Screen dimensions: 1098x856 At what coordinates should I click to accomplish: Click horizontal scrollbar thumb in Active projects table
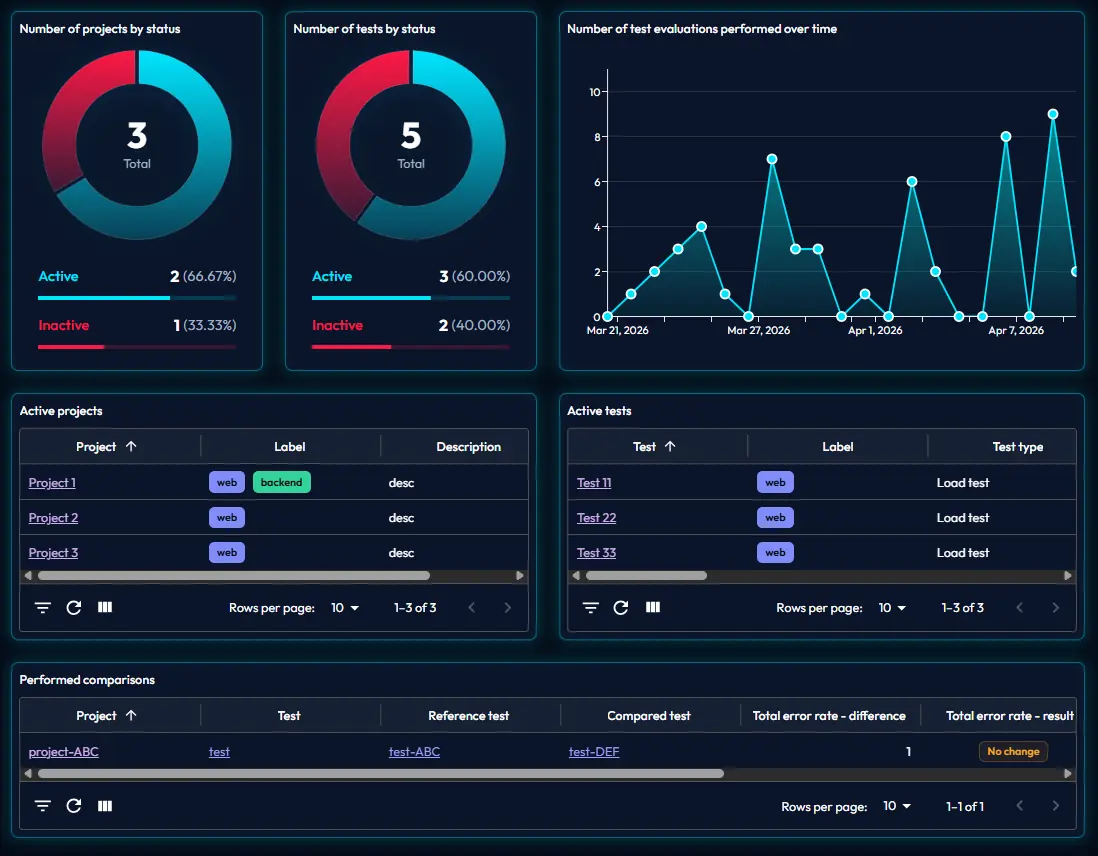[234, 576]
